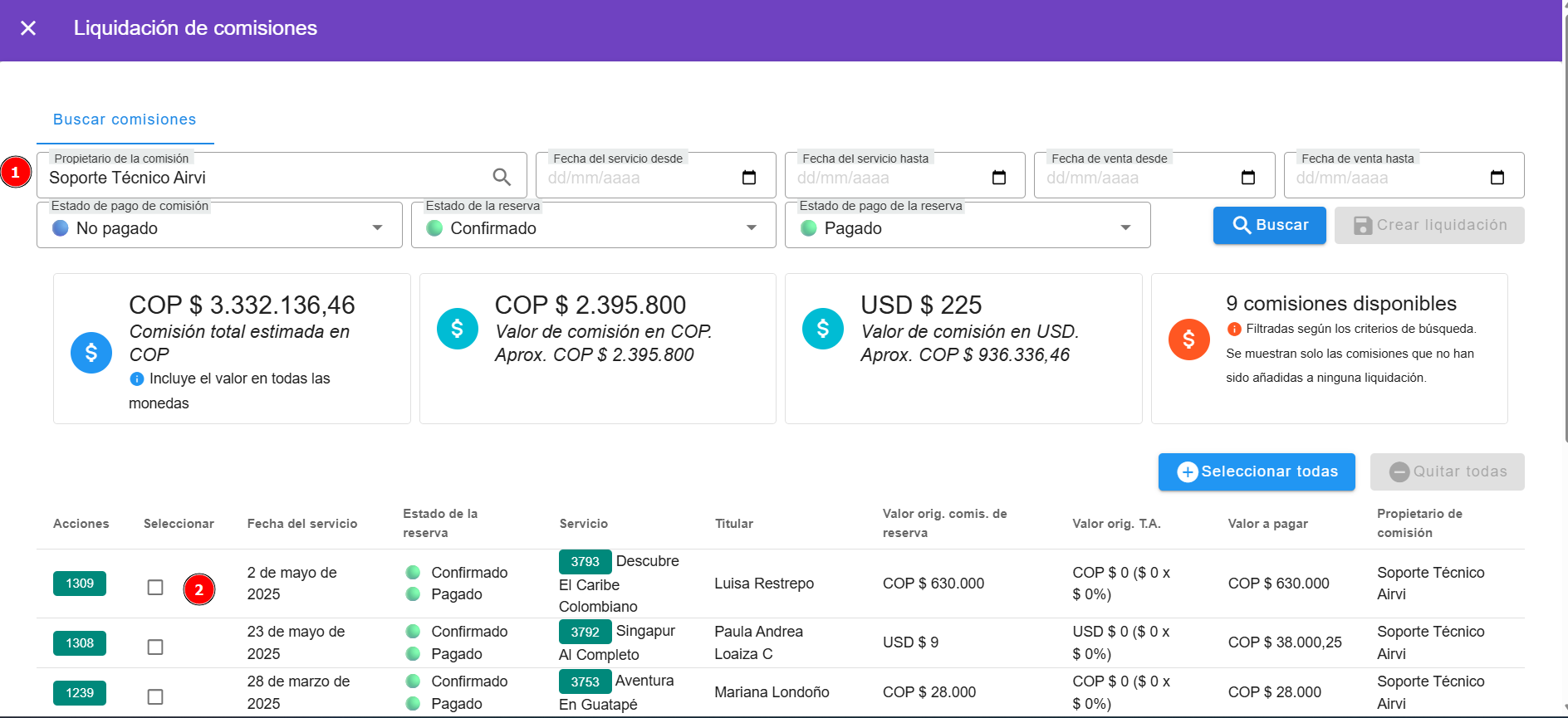
Task: Check the box for commission 1239
Action: point(155,696)
